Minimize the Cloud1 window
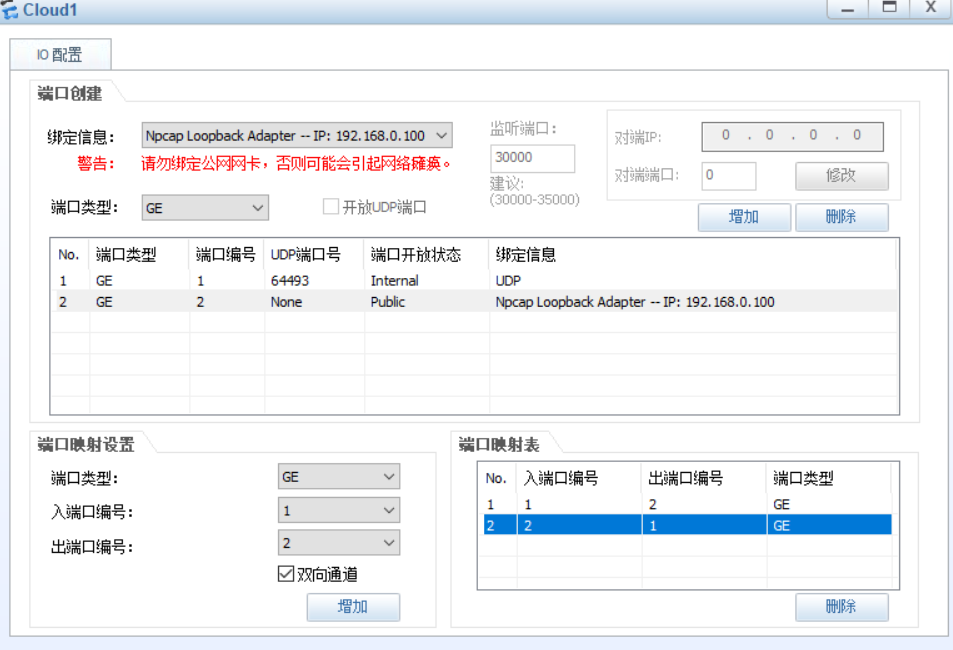This screenshot has height=650, width=953. pyautogui.click(x=848, y=9)
